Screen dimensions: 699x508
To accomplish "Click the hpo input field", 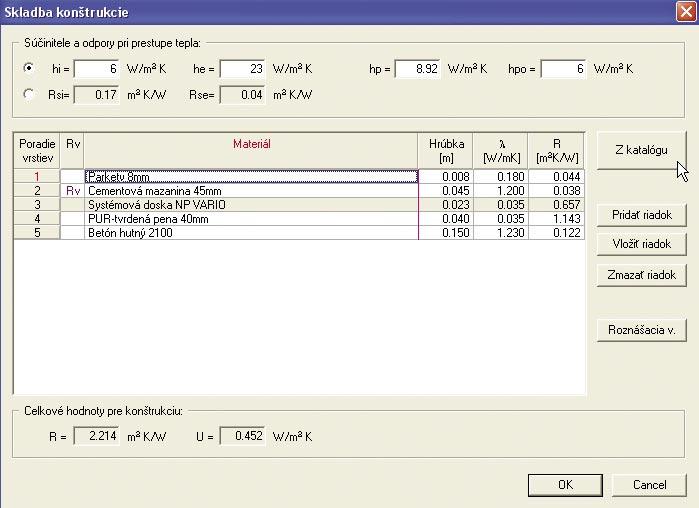I will click(x=563, y=69).
